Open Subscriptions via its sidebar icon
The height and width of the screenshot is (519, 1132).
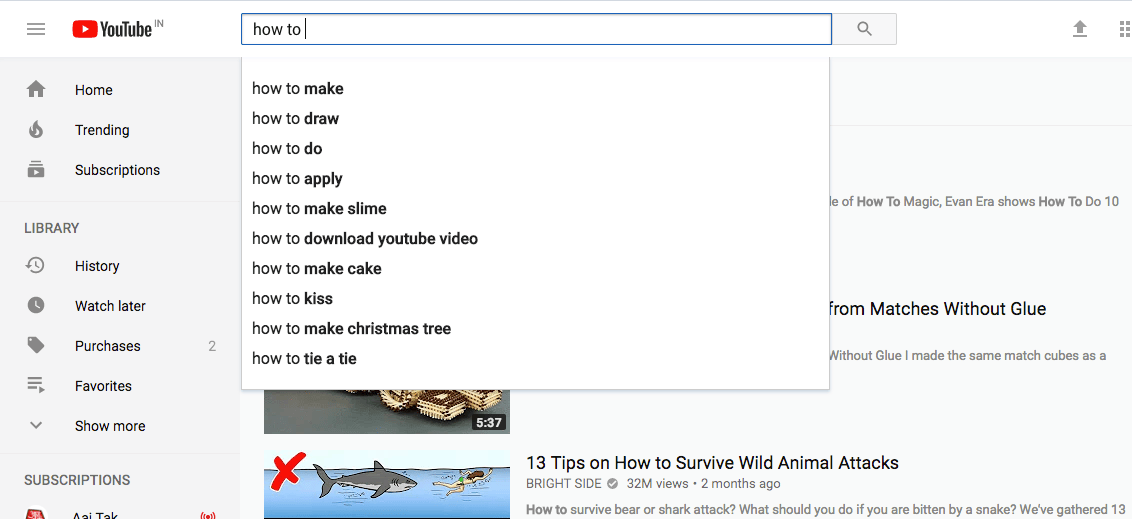tap(36, 170)
